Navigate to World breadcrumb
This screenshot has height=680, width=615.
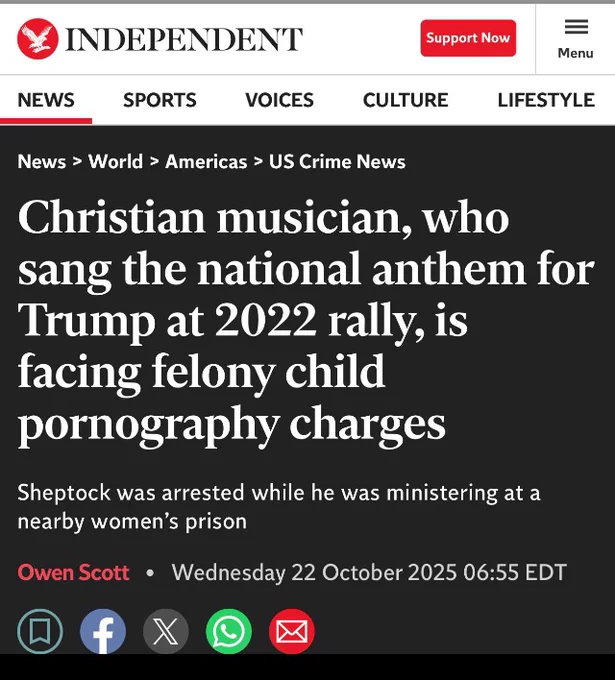click(115, 162)
